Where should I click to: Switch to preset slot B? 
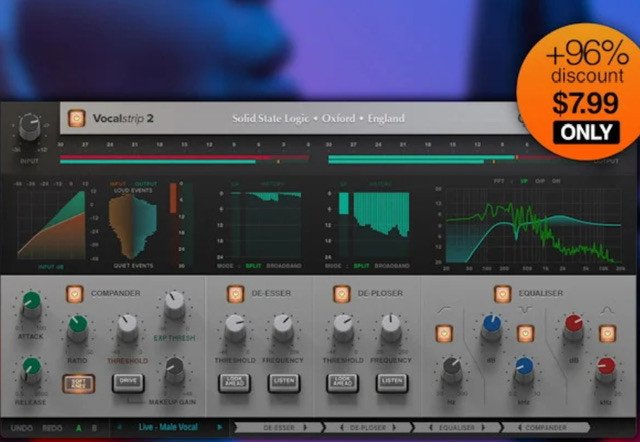coord(94,428)
